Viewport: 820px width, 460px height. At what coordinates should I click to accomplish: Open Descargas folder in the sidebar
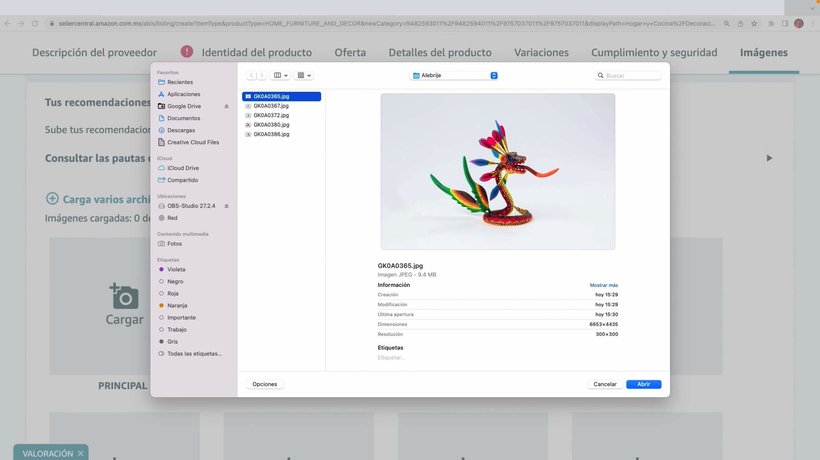coord(181,130)
